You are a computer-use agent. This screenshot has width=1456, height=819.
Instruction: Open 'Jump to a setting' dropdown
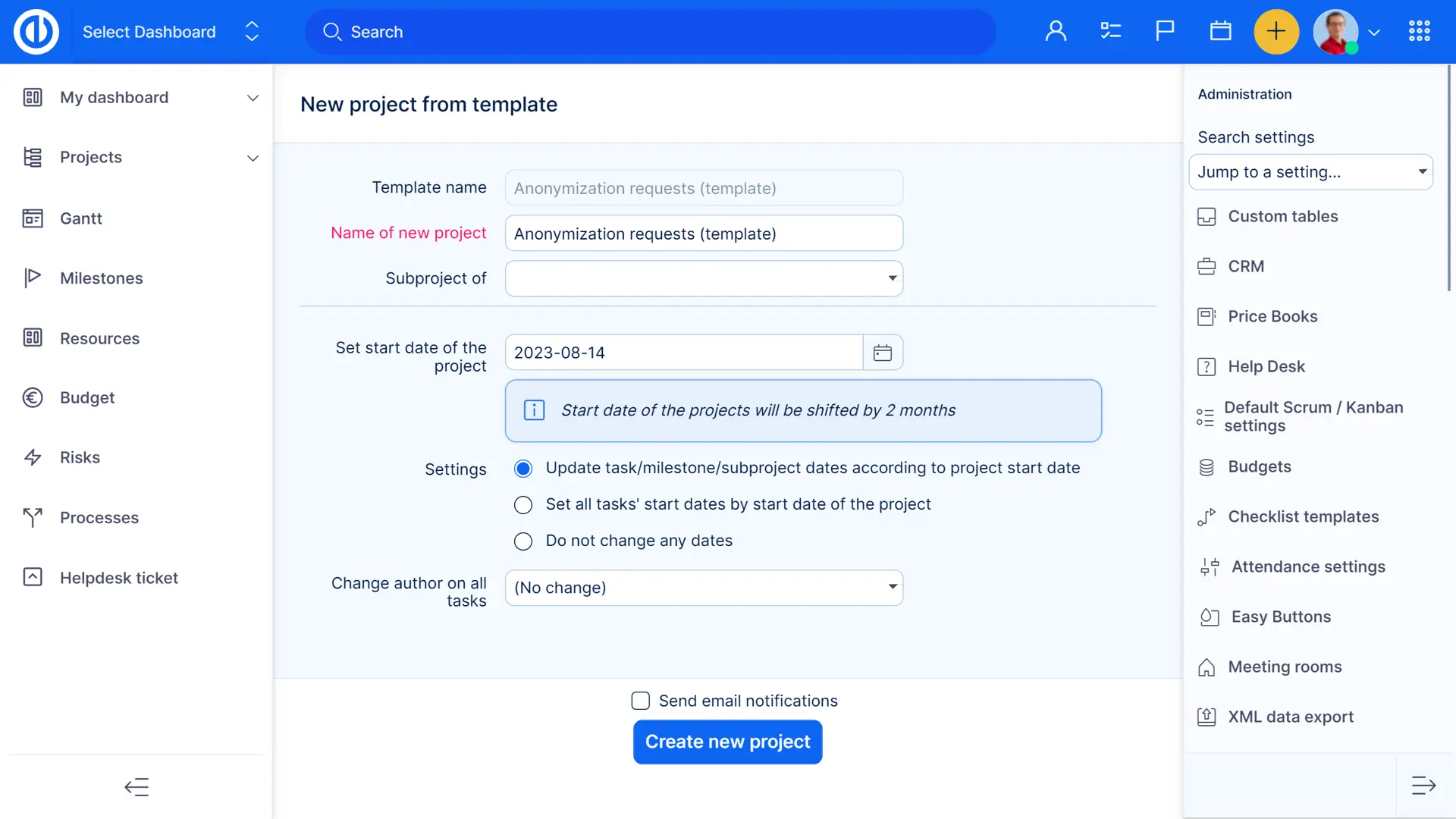coord(1310,172)
